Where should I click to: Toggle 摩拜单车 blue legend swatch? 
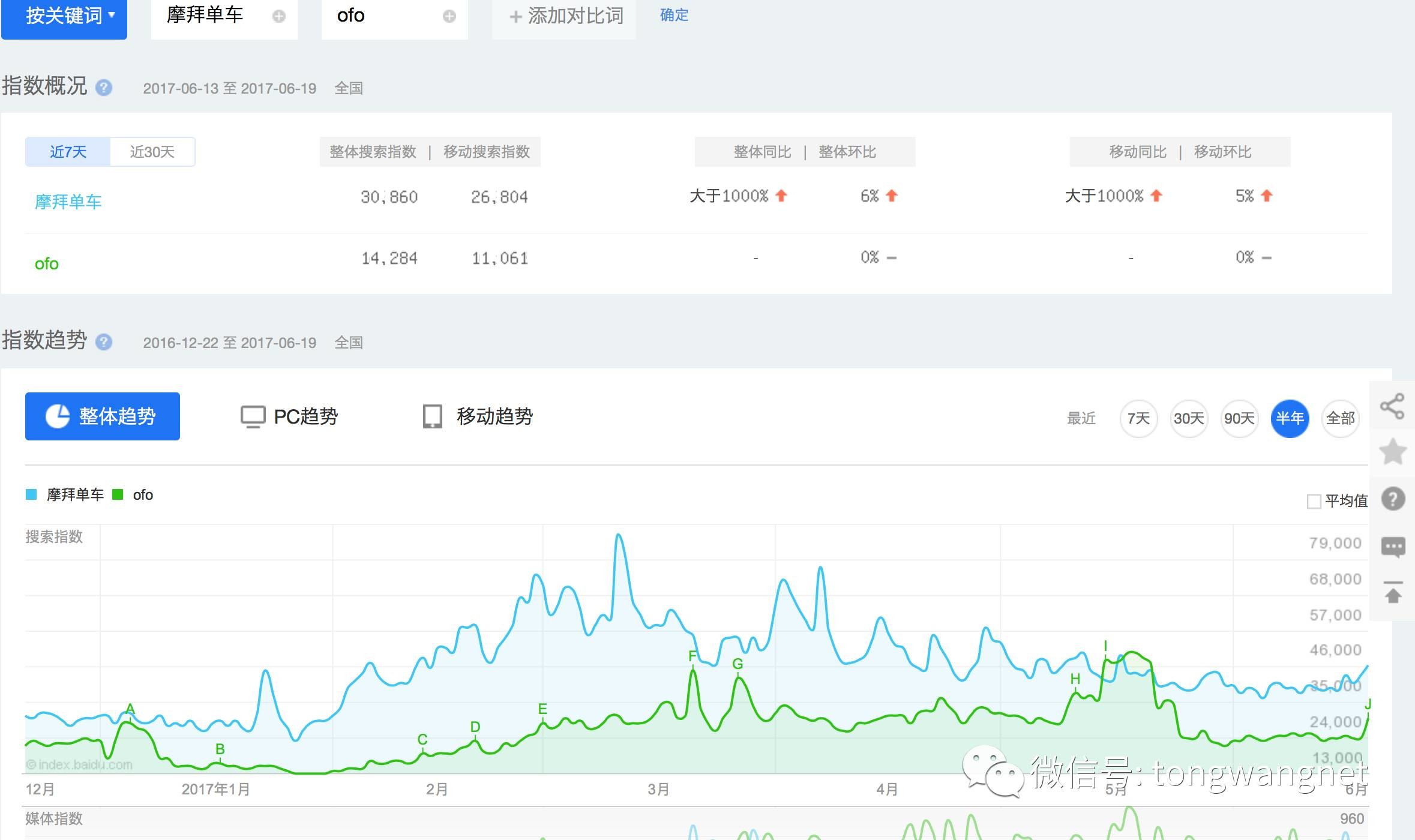[x=32, y=494]
